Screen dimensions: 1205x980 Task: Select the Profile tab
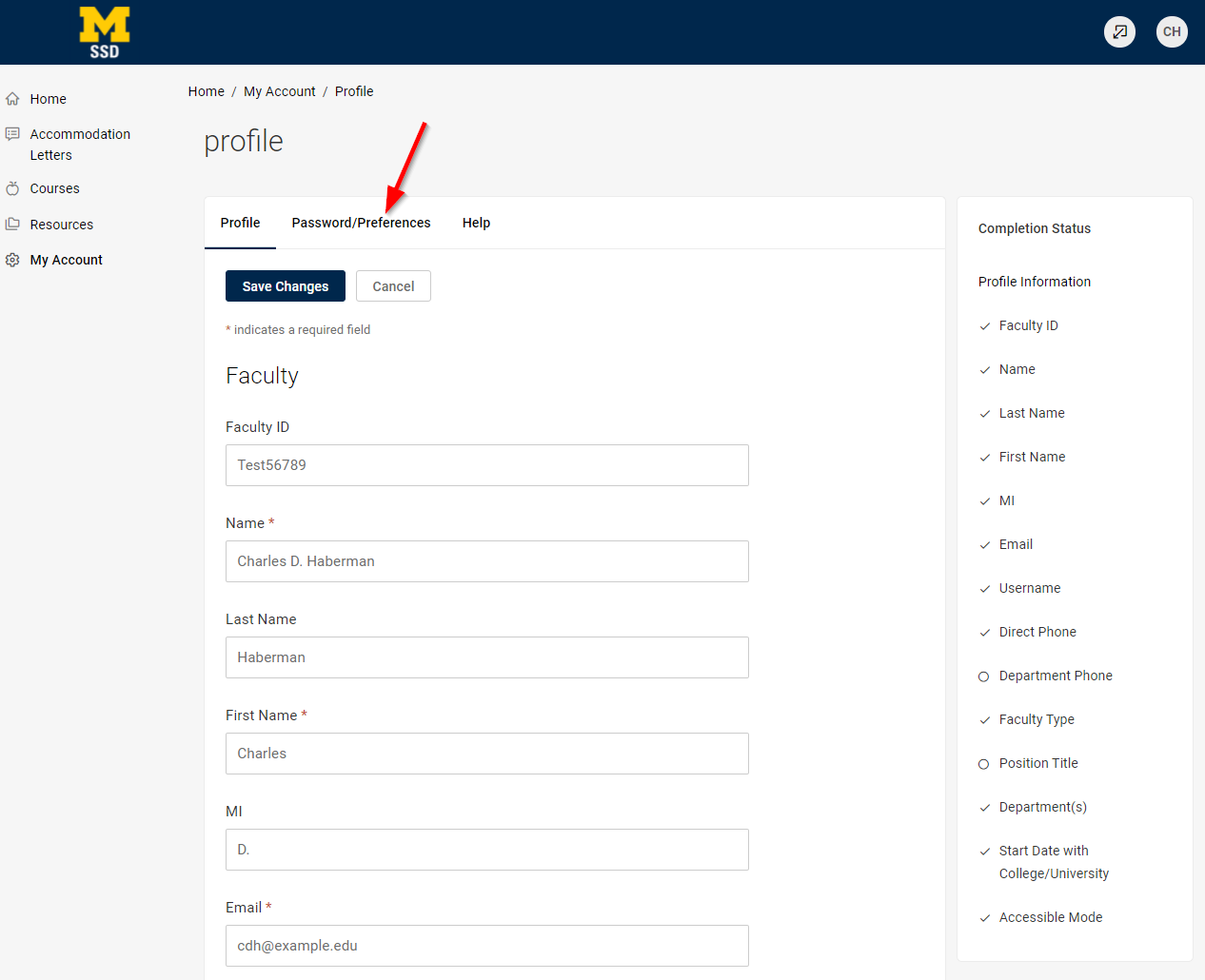point(240,223)
